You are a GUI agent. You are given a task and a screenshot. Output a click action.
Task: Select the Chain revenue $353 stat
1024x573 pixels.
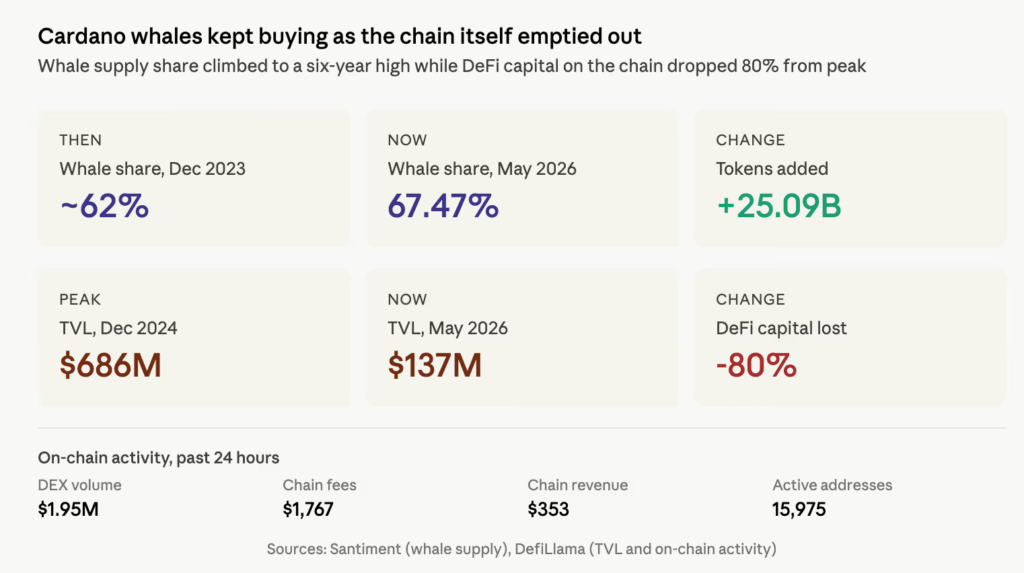pyautogui.click(x=578, y=498)
